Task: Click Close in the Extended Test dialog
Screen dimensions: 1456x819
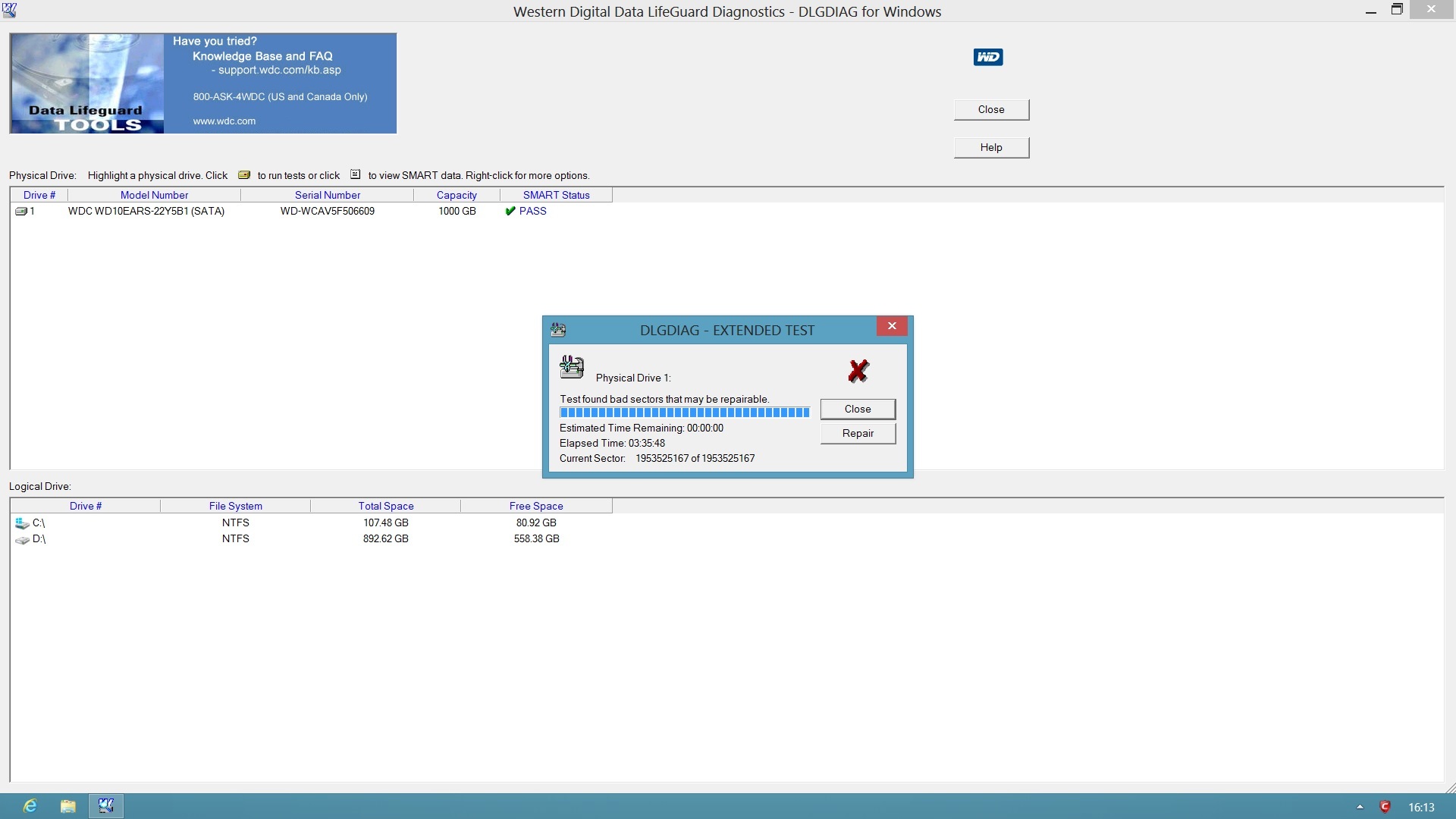Action: click(858, 409)
